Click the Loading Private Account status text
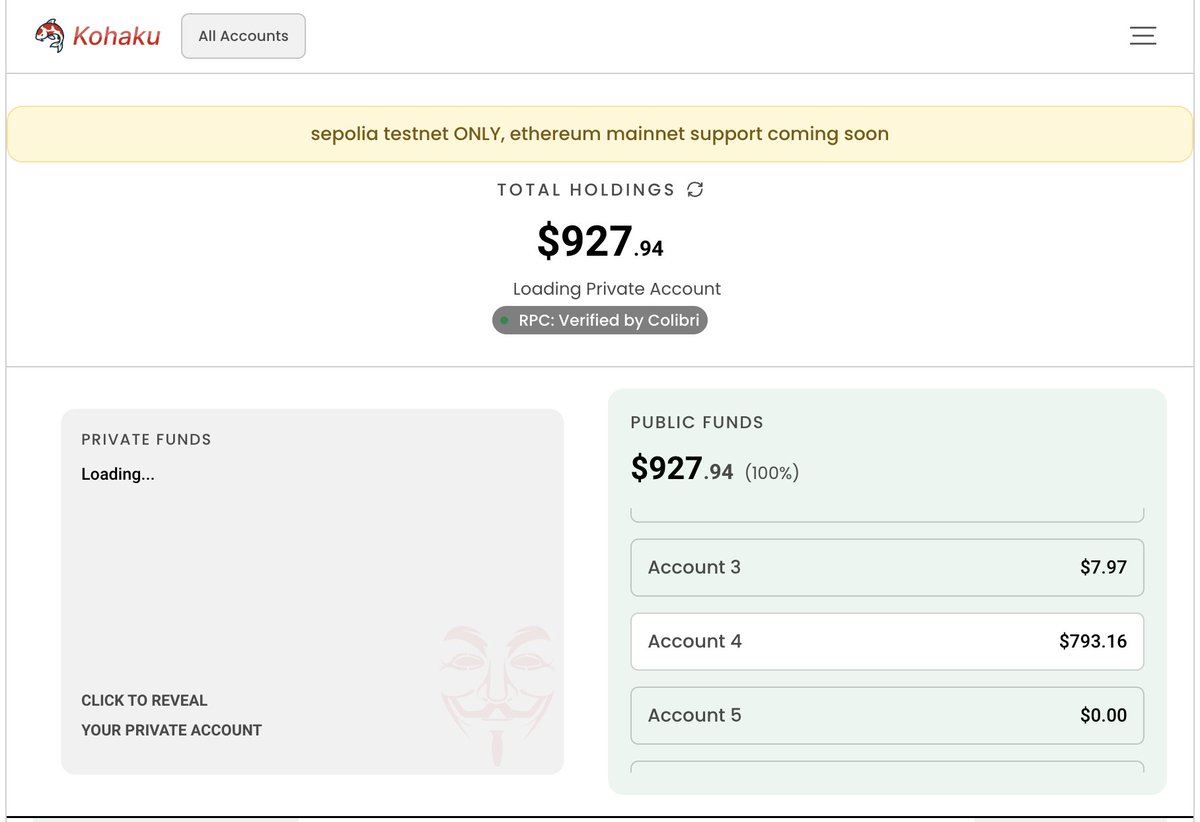The height and width of the screenshot is (822, 1200). (x=617, y=289)
